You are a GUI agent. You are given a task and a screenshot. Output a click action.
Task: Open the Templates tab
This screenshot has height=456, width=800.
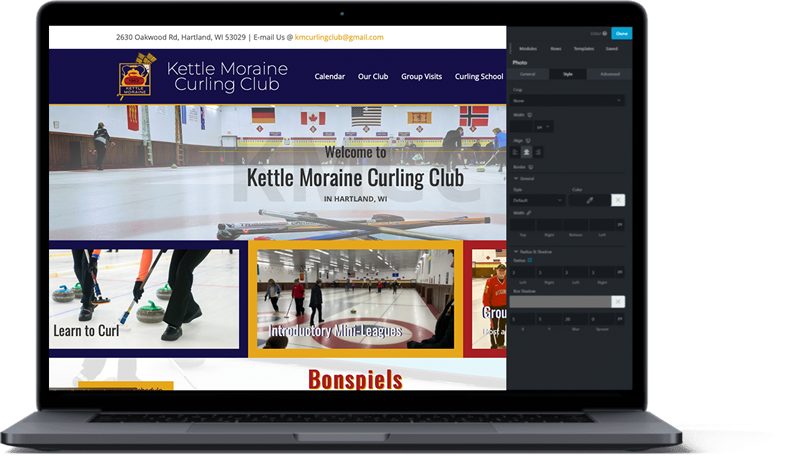point(584,48)
